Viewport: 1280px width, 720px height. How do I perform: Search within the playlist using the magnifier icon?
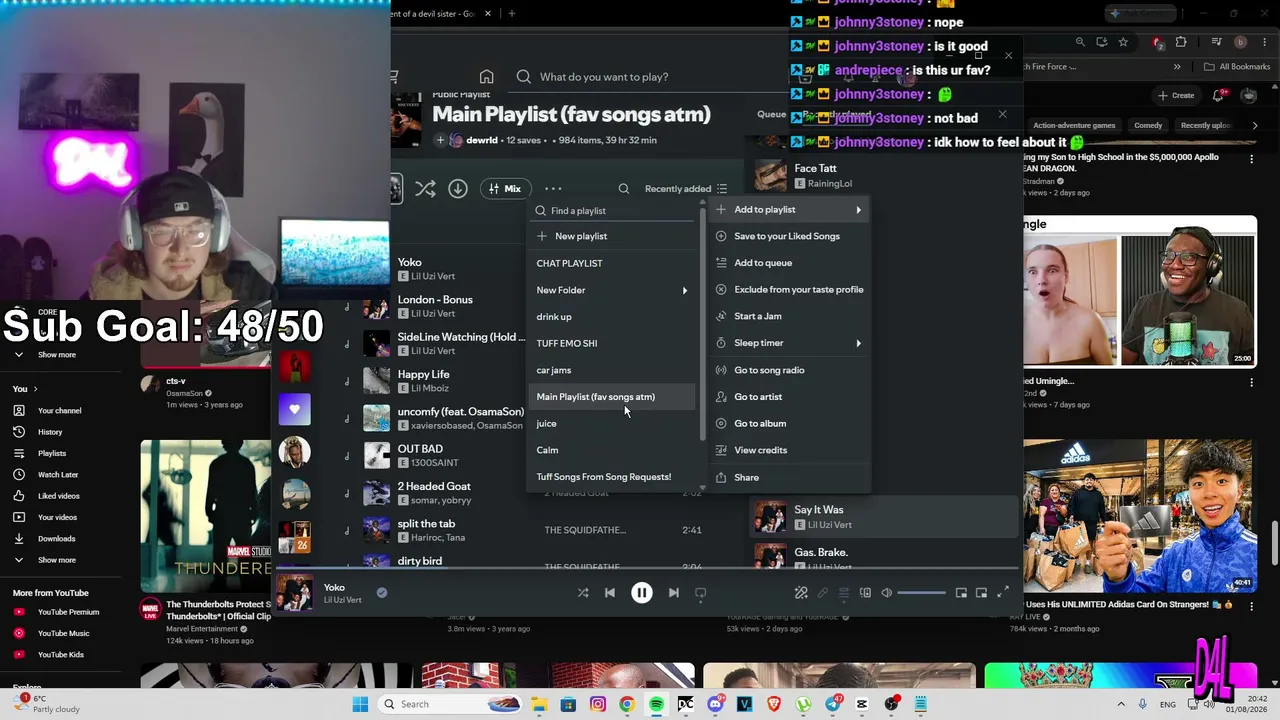624,189
